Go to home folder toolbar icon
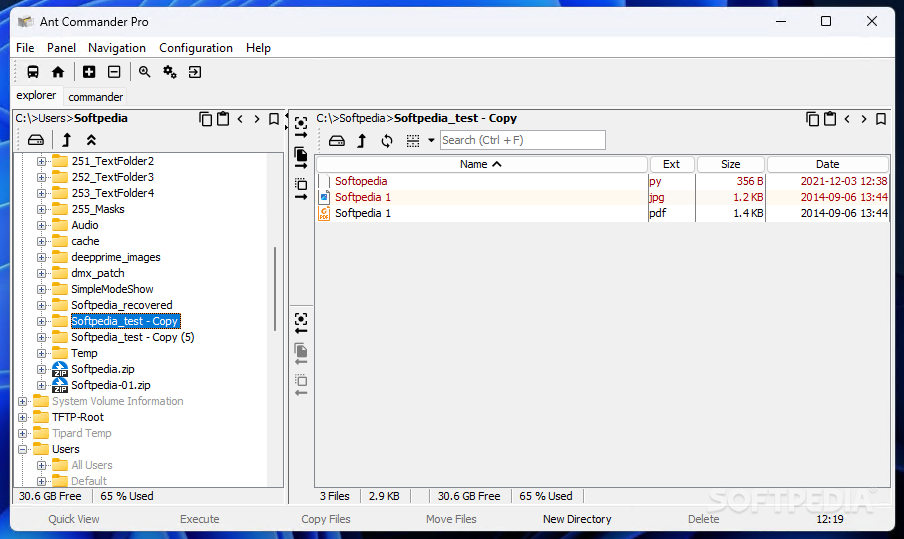The height and width of the screenshot is (539, 904). click(x=58, y=72)
